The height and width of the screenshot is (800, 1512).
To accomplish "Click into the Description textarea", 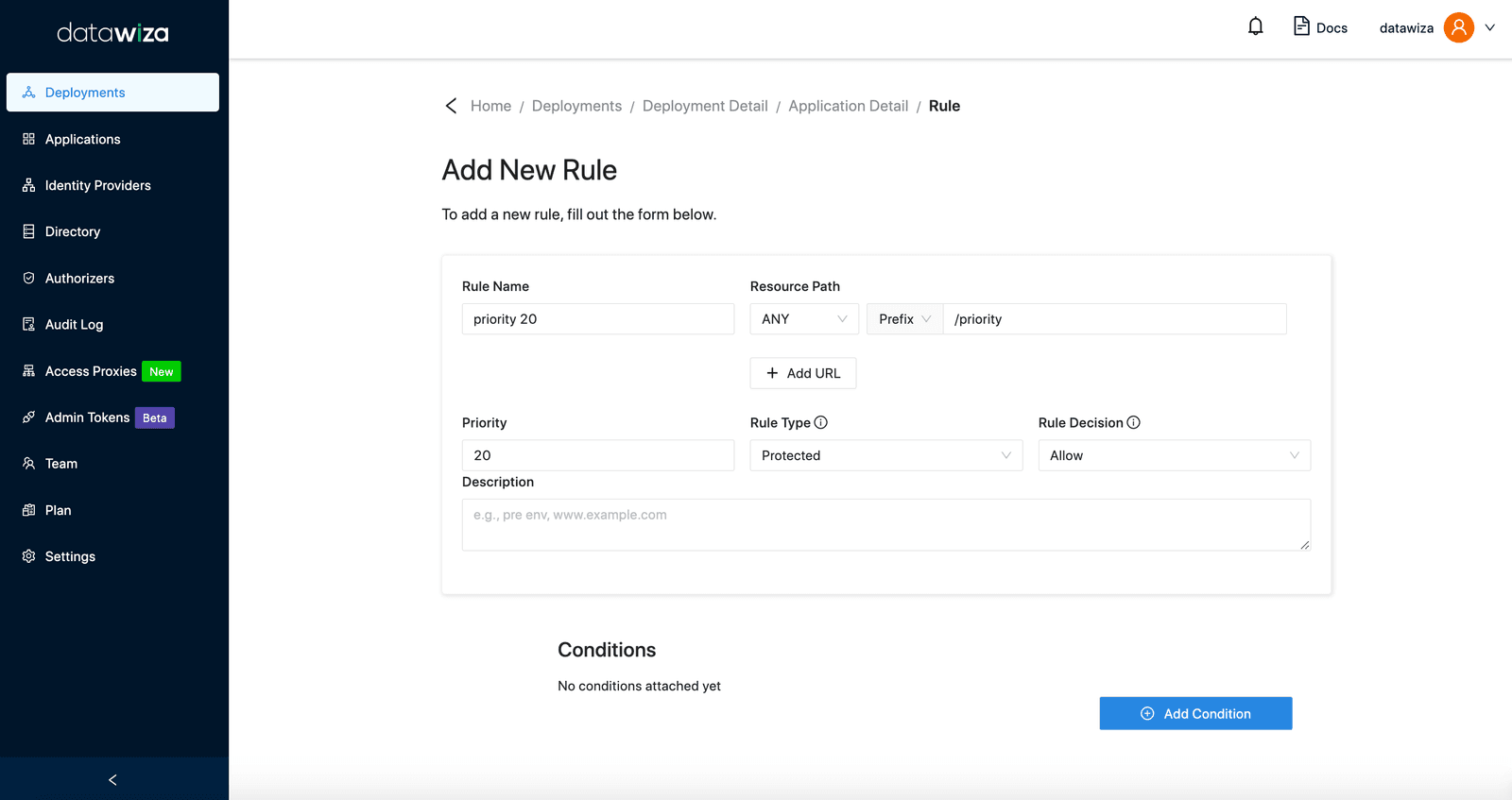I will point(886,524).
